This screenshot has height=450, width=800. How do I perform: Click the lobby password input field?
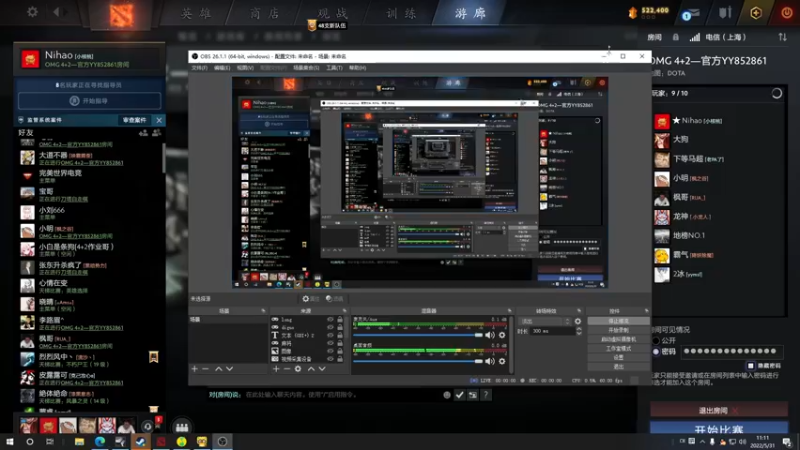click(731, 351)
